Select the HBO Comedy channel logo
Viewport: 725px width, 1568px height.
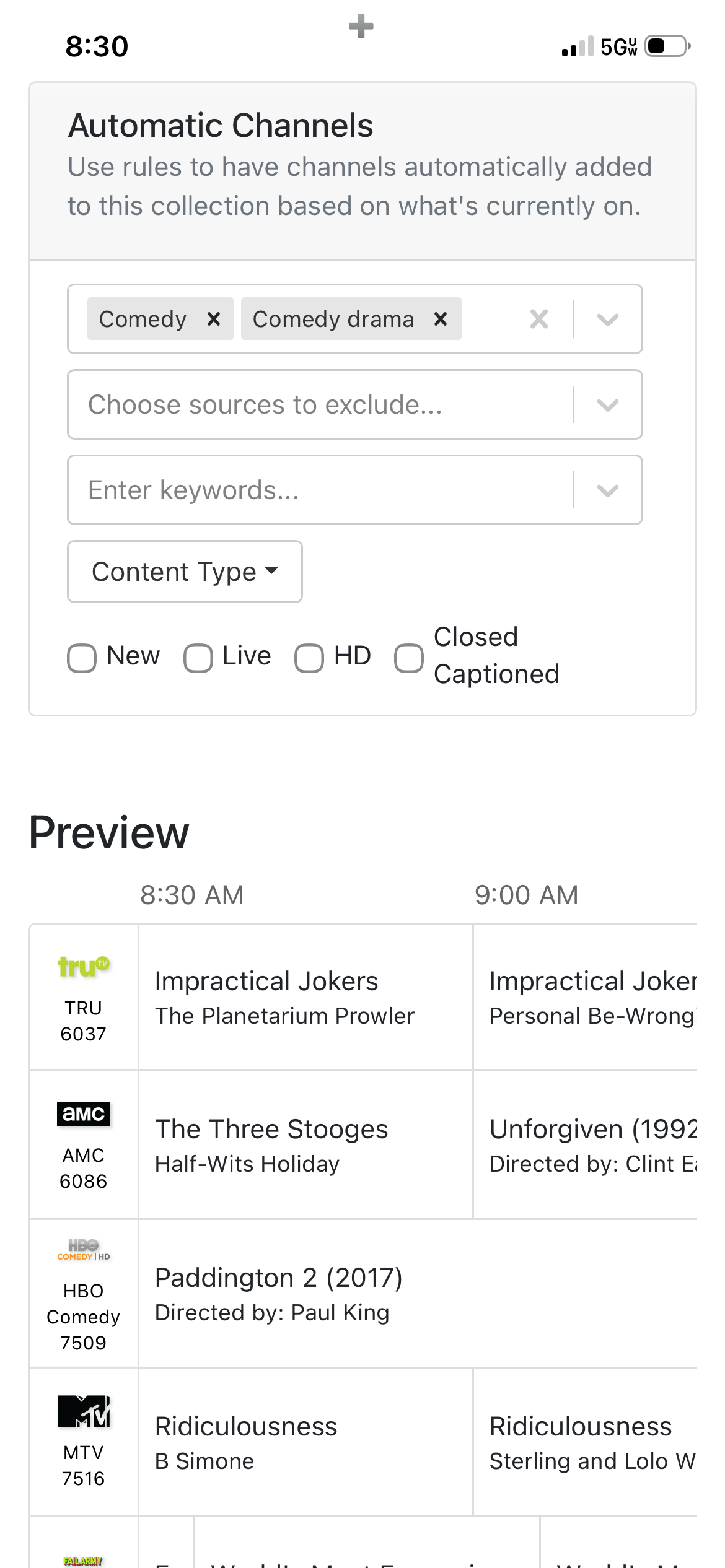[x=84, y=1250]
